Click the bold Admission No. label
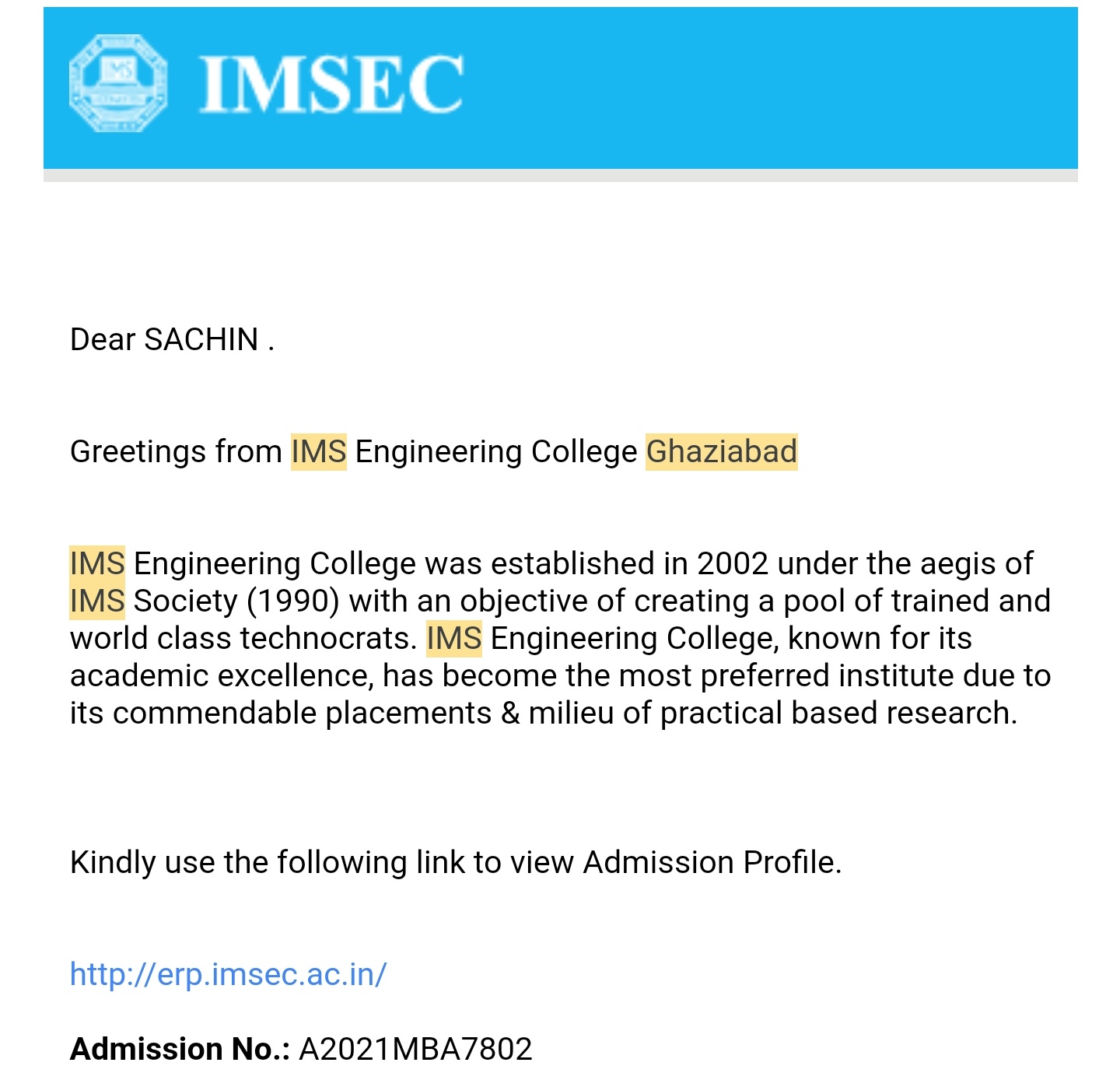The width and height of the screenshot is (1120, 1087). coord(180,1049)
